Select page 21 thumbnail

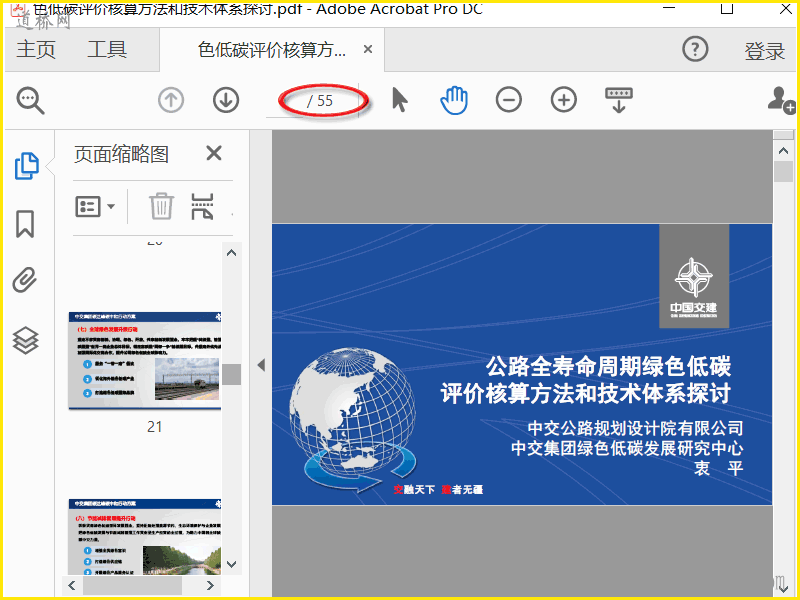[145, 361]
